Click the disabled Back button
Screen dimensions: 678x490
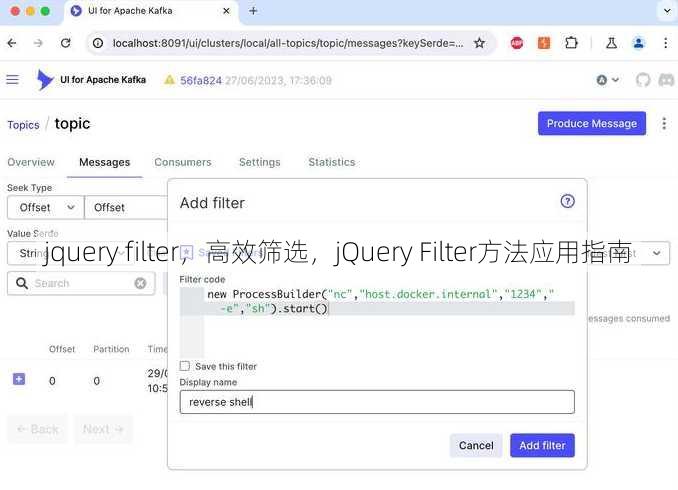pos(38,429)
